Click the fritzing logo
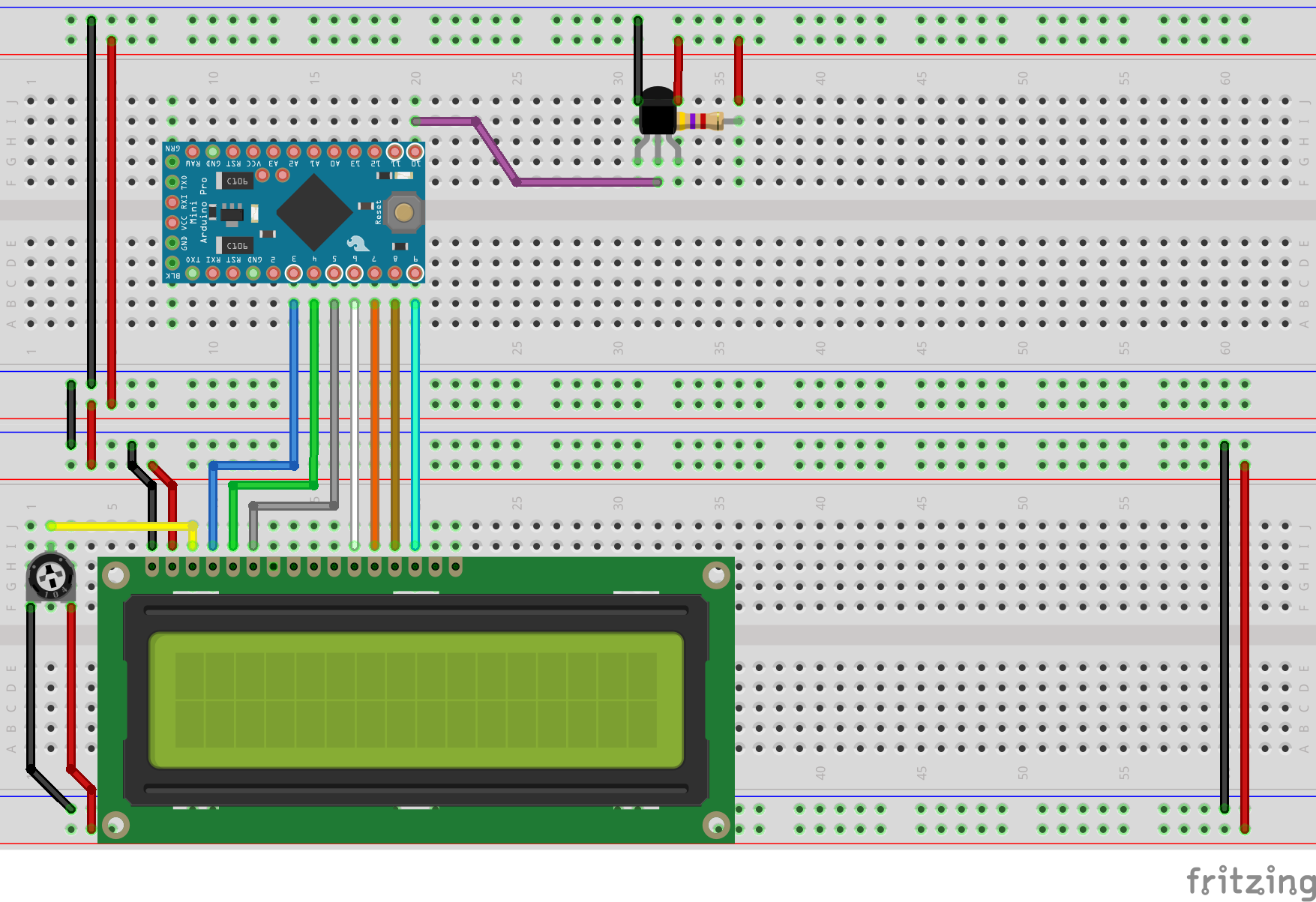Viewport: 1316px width, 902px height. [x=1251, y=880]
